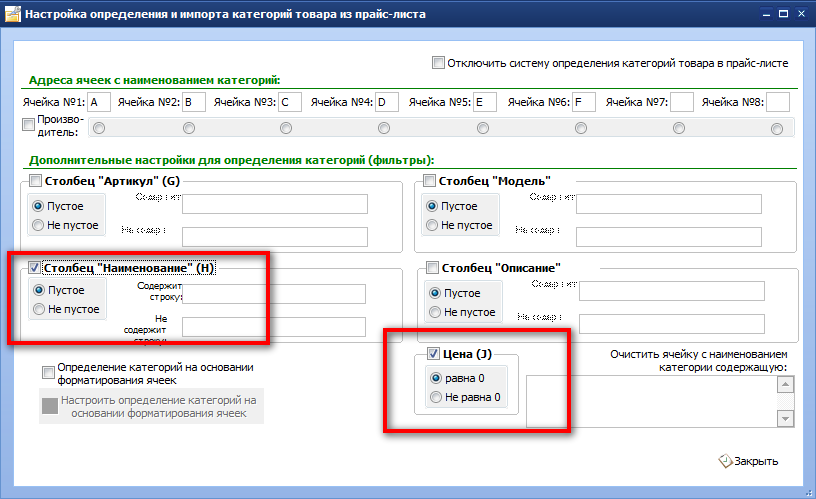Click Не содержит строку field of Наименование column

click(274, 327)
